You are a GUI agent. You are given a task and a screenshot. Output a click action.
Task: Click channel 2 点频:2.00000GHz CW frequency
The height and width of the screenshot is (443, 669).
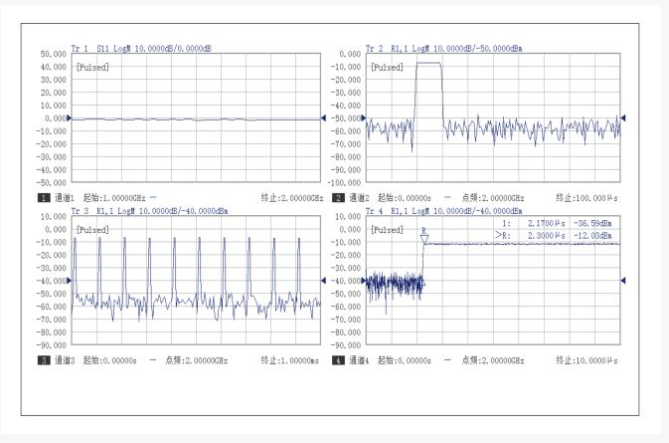(x=493, y=198)
